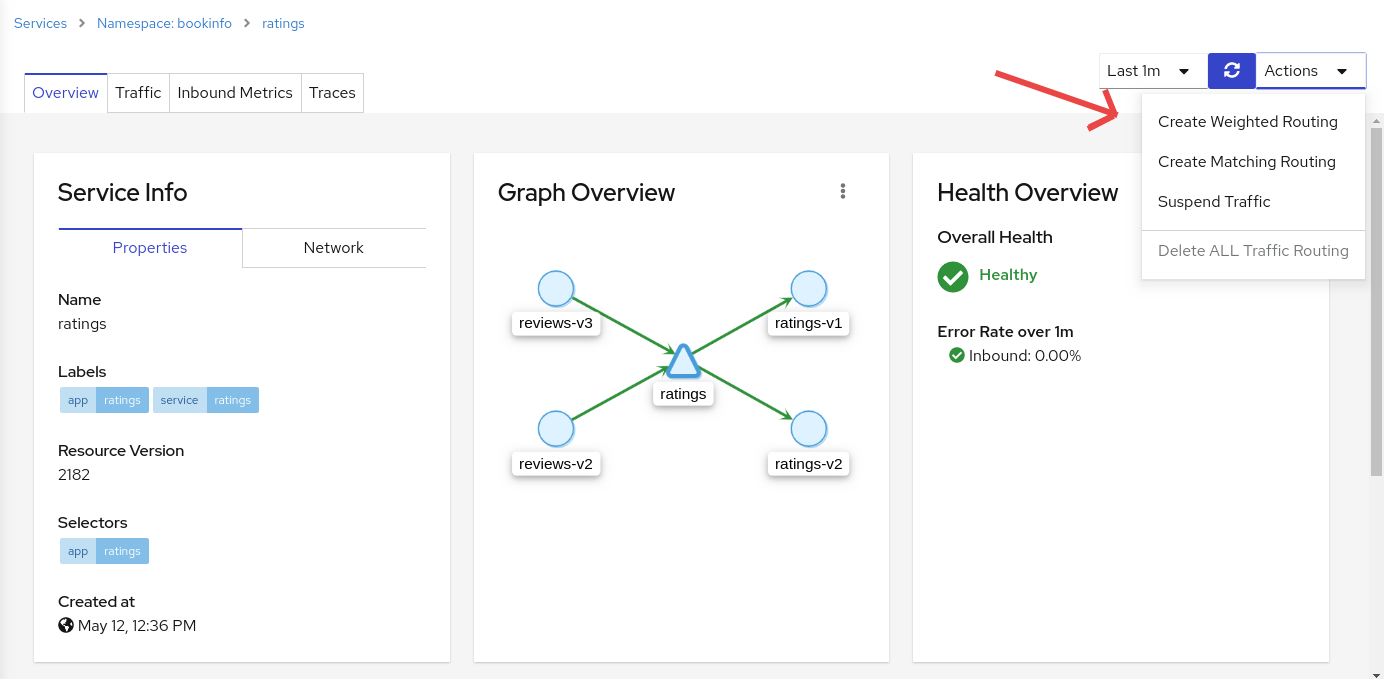Choose Create Weighted Routing from menu

point(1247,122)
